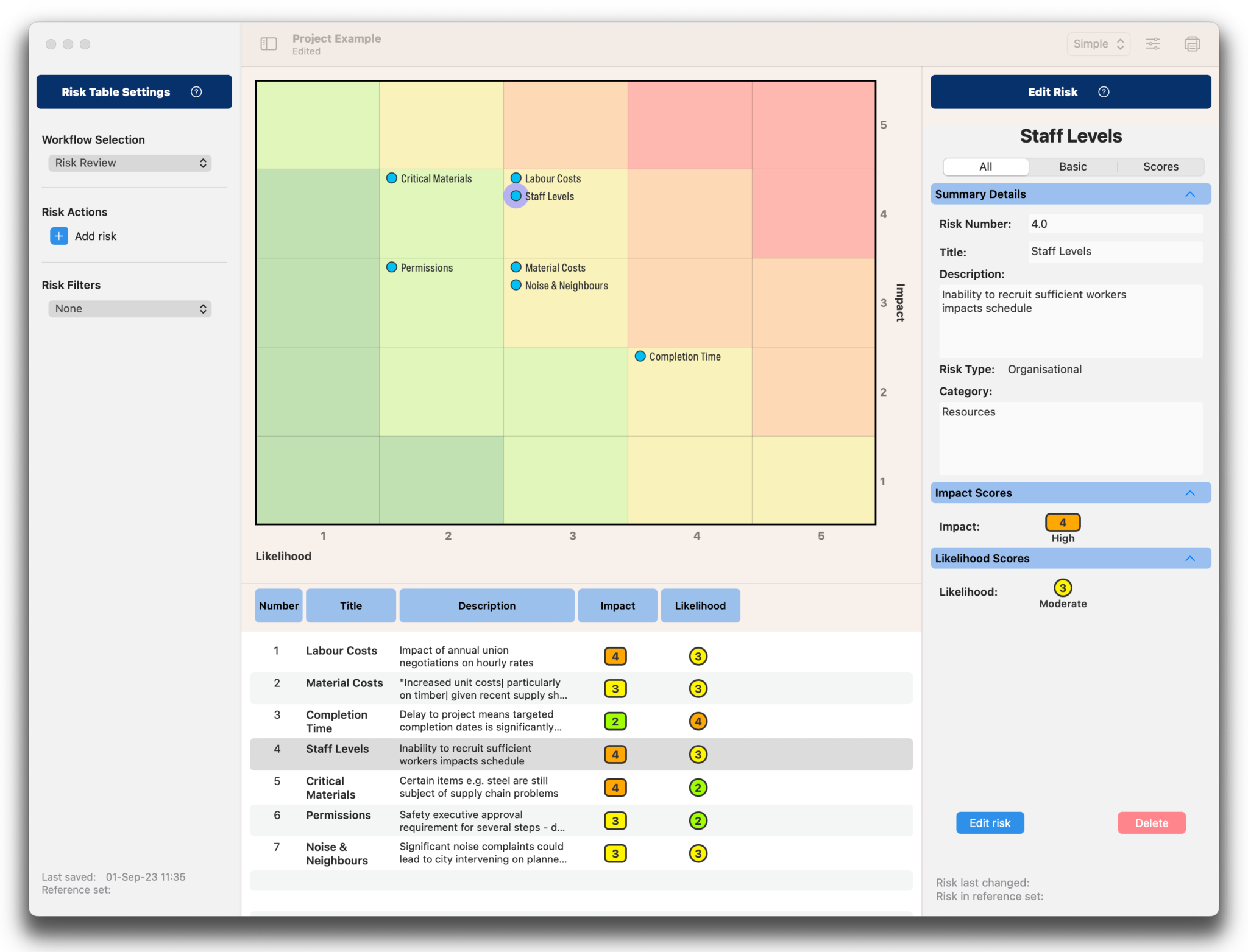Viewport: 1248px width, 952px height.
Task: Select the Critical Materials risk marker
Action: coord(392,178)
